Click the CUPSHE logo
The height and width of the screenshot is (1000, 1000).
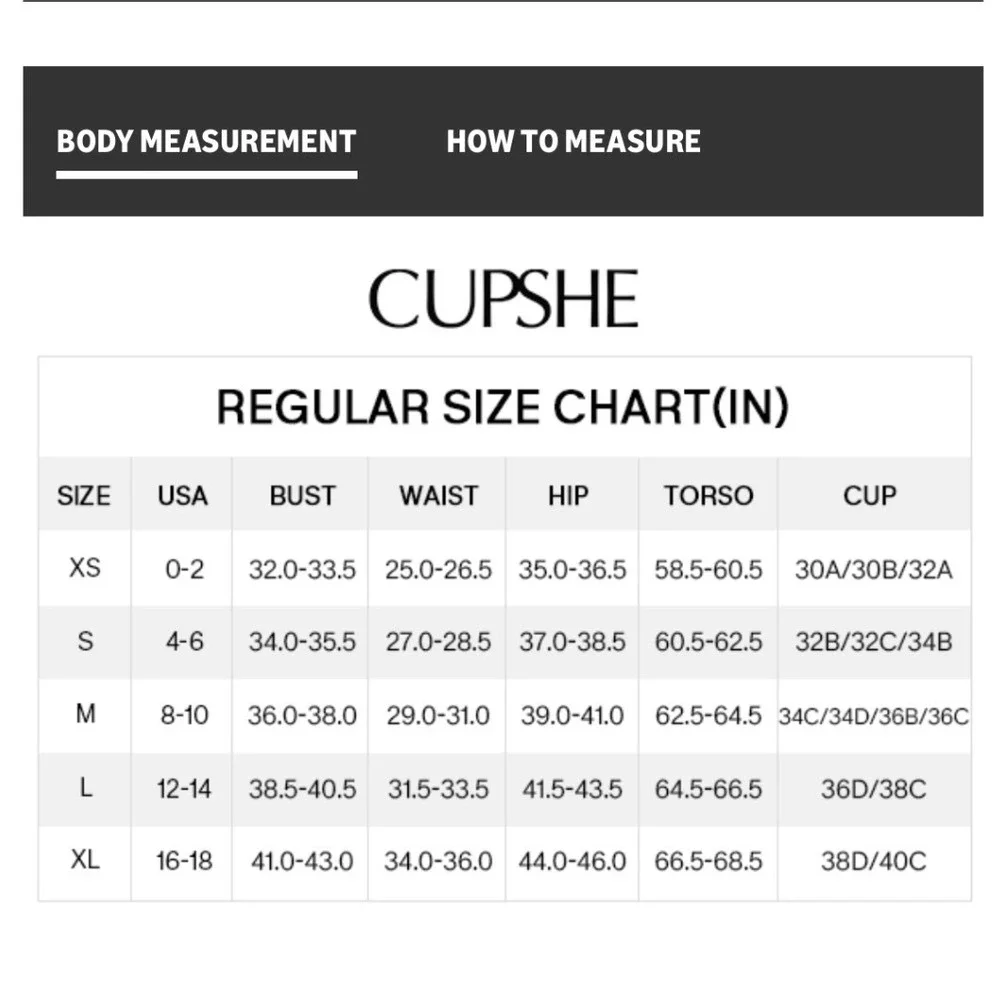(503, 299)
